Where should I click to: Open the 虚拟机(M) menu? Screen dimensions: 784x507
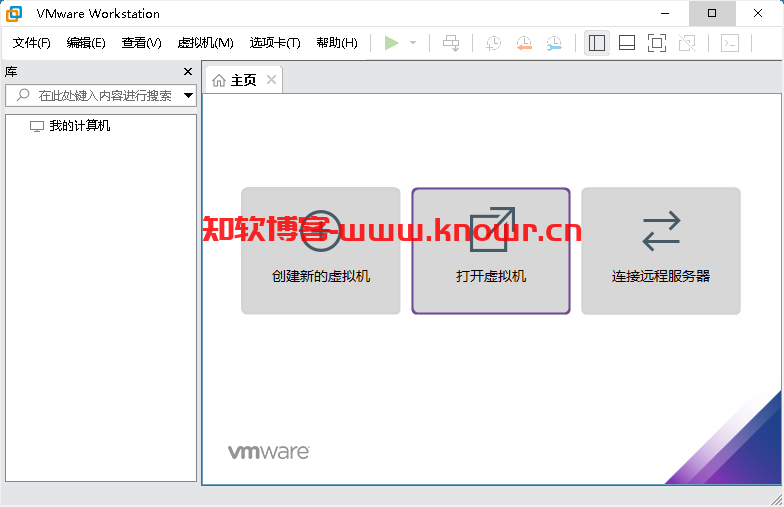206,43
